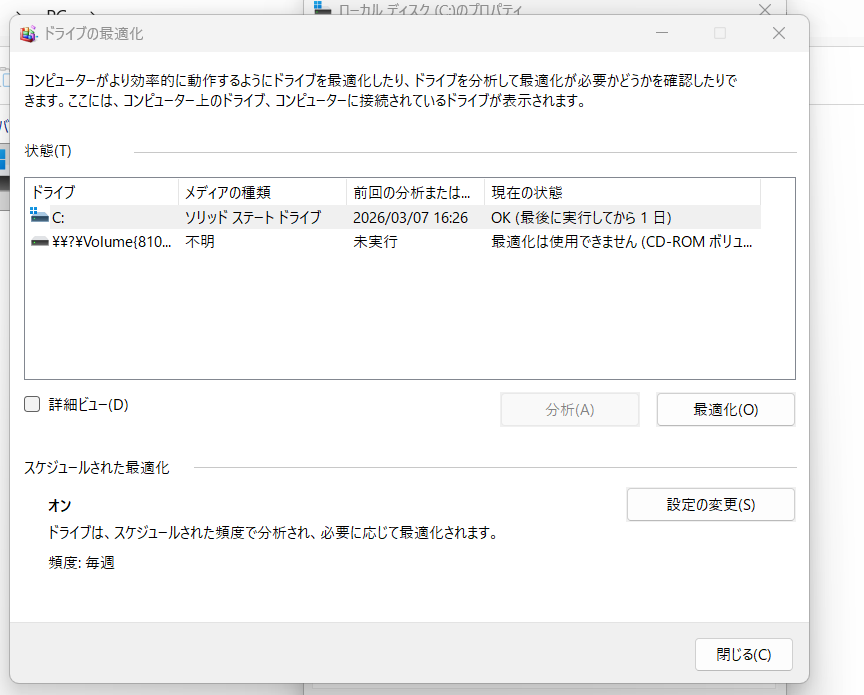
Task: Sort by the ドライブ column header
Action: click(100, 192)
